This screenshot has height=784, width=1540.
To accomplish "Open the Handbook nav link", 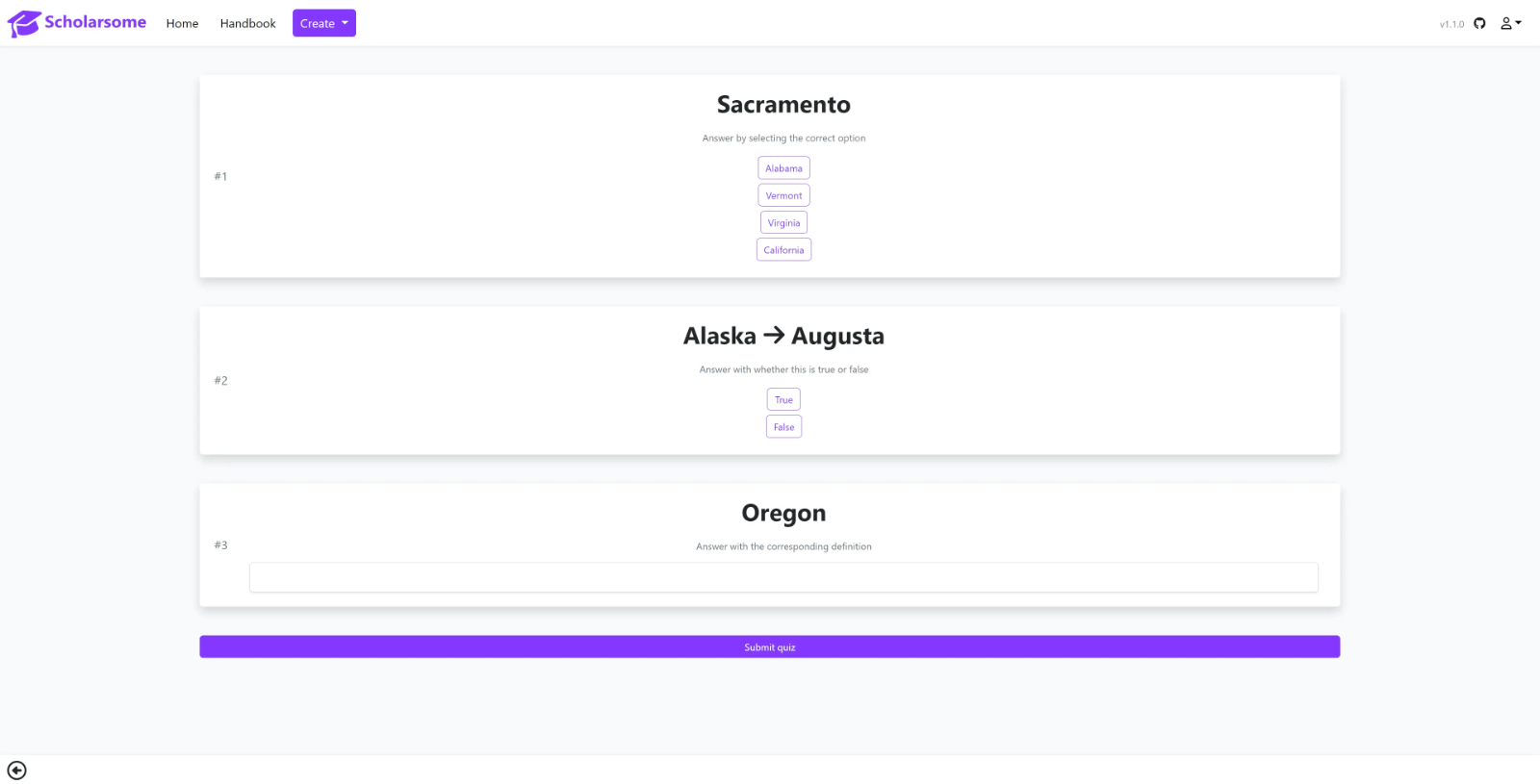I will point(247,23).
